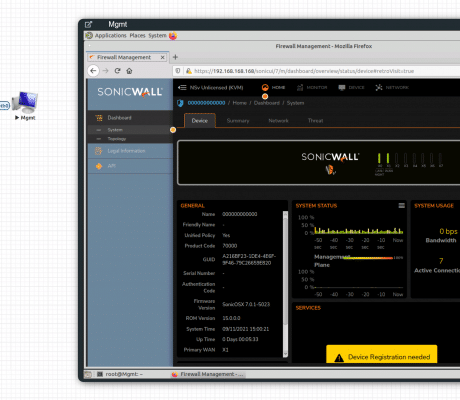Collapse the sidebar with the hamburger icon
The image size is (460, 400).
182,87
